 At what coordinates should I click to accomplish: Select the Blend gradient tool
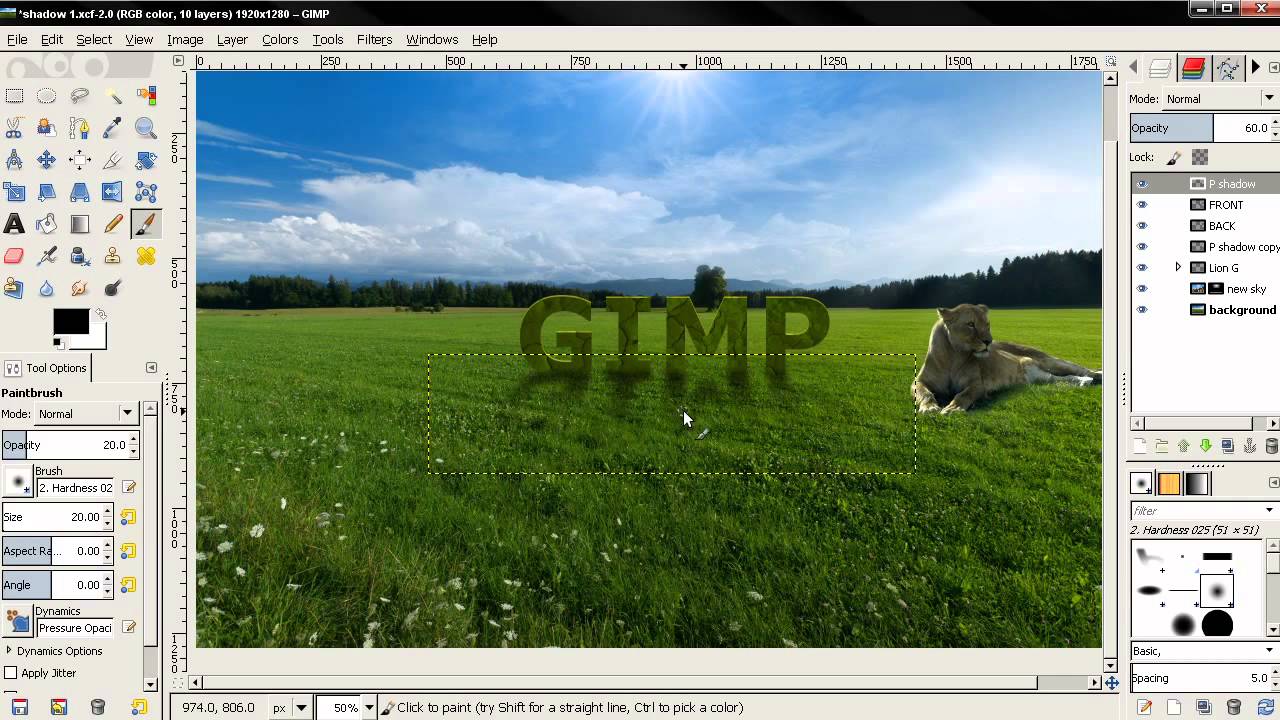[x=79, y=224]
